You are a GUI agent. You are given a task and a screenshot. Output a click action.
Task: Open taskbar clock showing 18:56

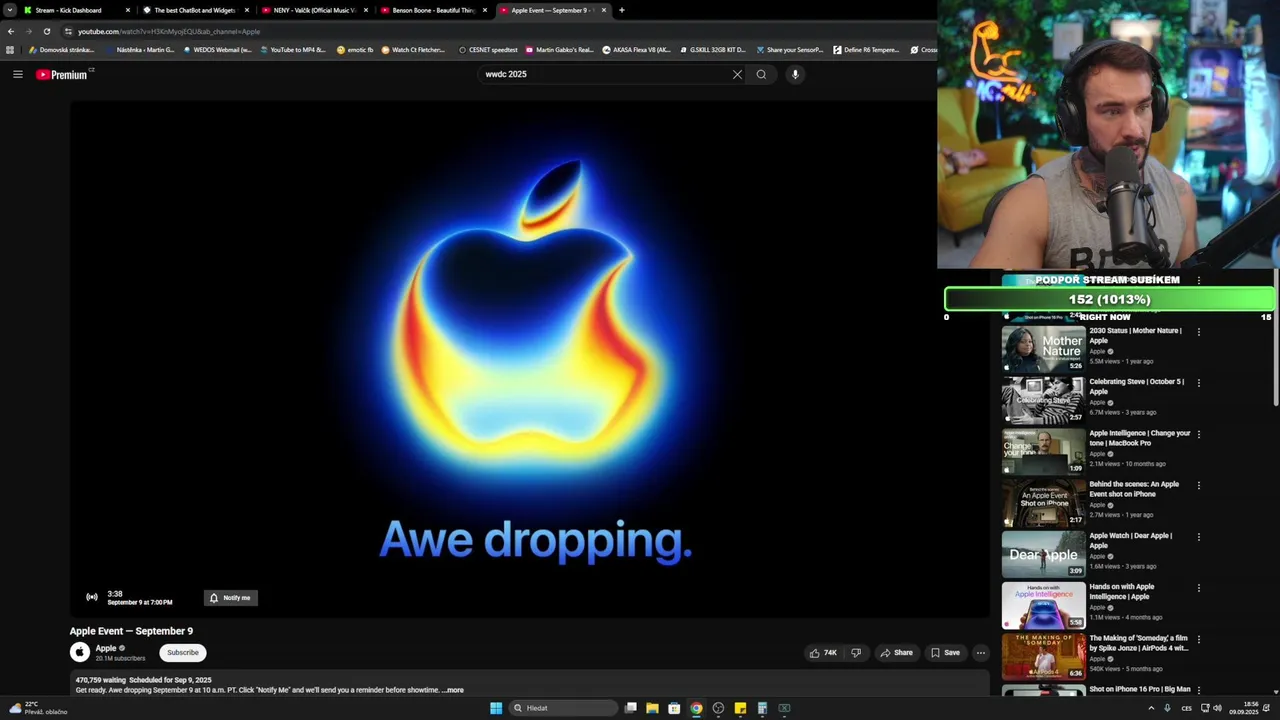click(1244, 708)
